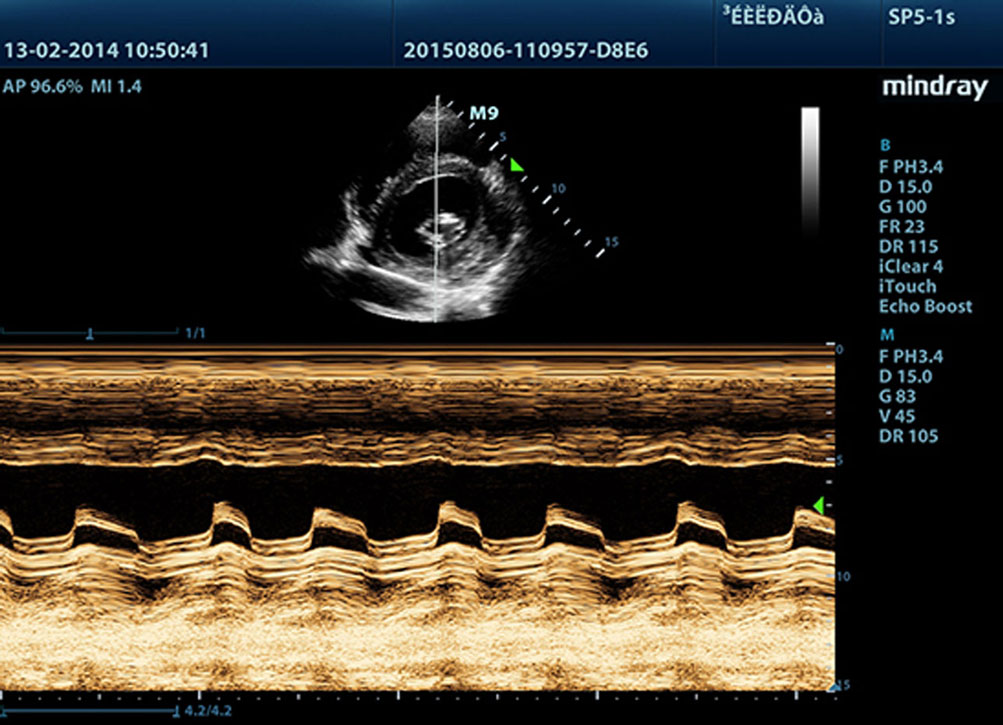The height and width of the screenshot is (725, 1003).
Task: Click the handle on the 1/1 cine bar
Action: 90,333
